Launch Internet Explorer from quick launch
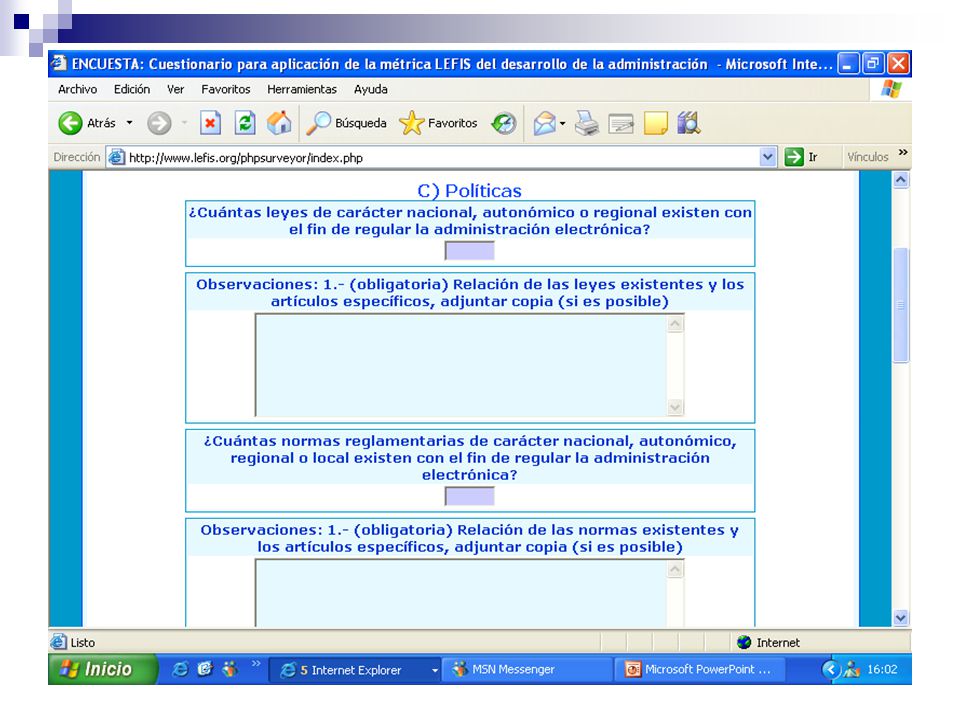This screenshot has height=720, width=960. (x=180, y=669)
